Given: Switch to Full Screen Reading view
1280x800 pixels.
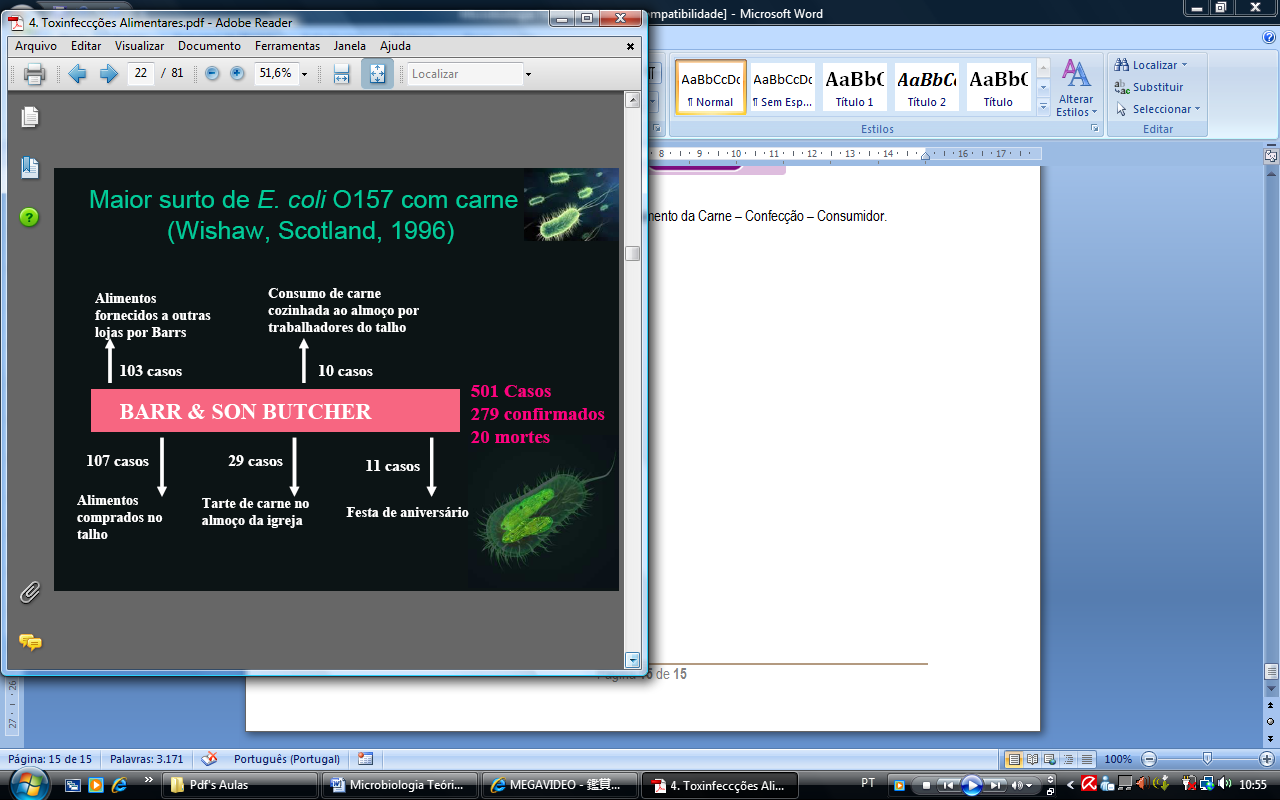Looking at the screenshot, I should [x=1033, y=759].
